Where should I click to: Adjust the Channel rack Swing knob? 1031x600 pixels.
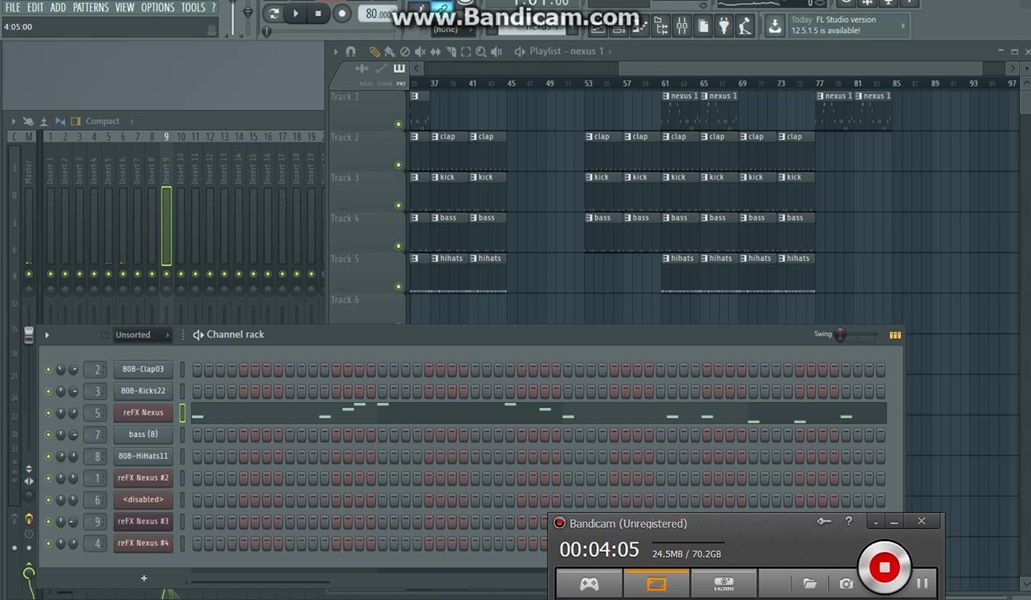coord(840,335)
